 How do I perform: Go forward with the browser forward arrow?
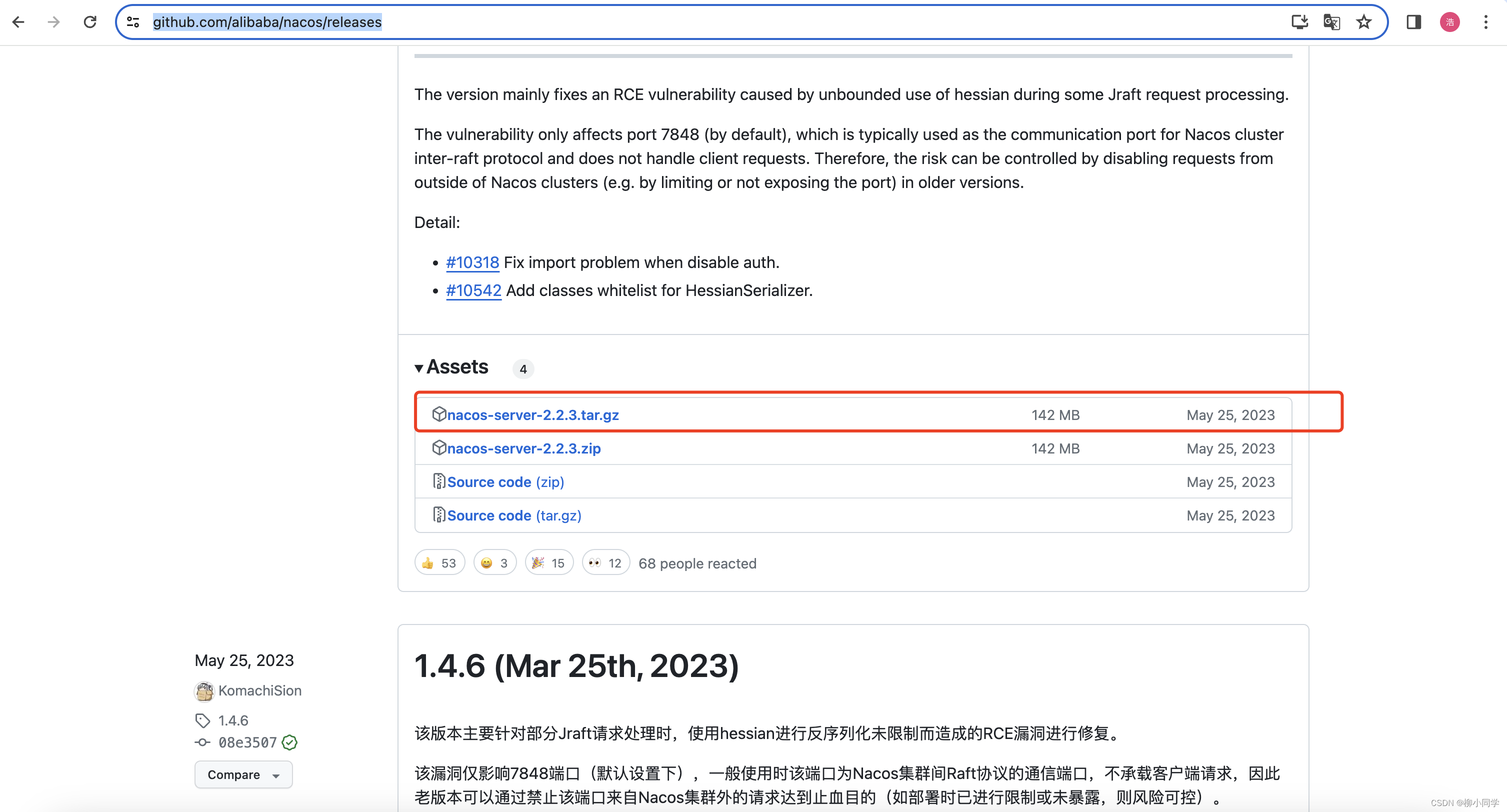point(54,22)
